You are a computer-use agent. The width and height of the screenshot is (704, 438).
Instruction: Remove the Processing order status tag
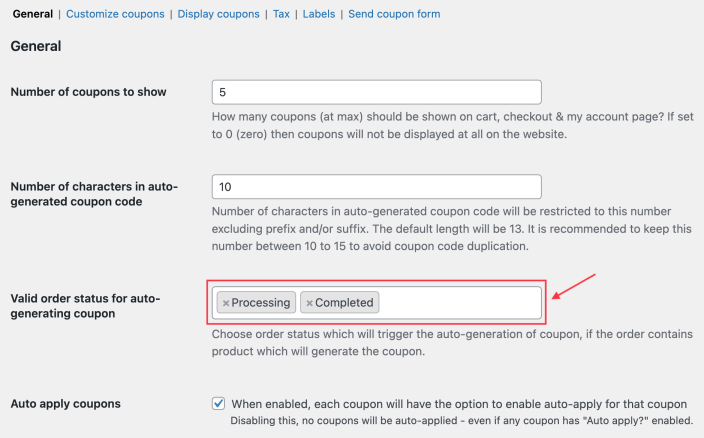(x=226, y=303)
